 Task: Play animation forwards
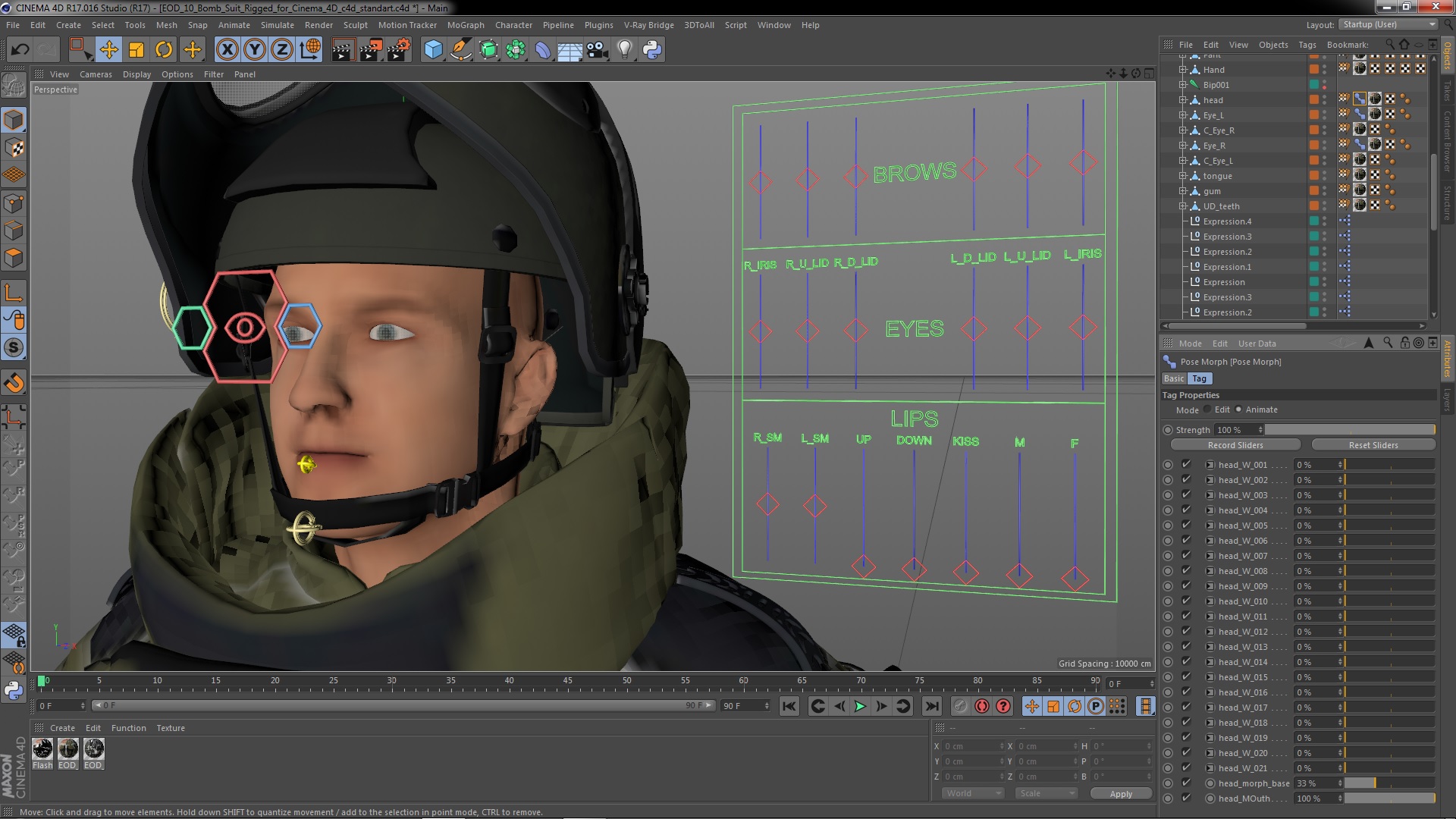pyautogui.click(x=860, y=706)
